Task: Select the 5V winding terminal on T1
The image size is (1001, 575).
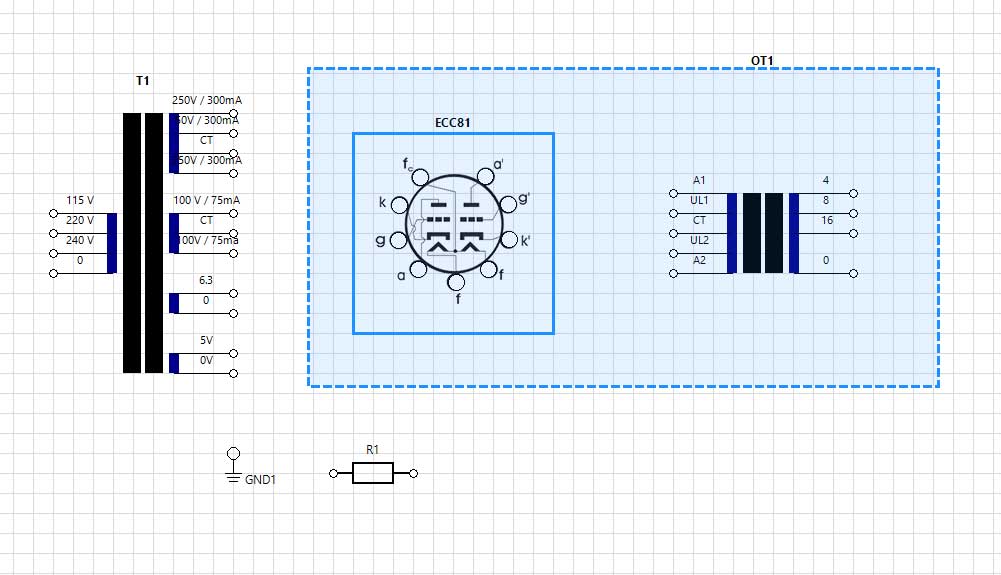Action: pyautogui.click(x=234, y=353)
